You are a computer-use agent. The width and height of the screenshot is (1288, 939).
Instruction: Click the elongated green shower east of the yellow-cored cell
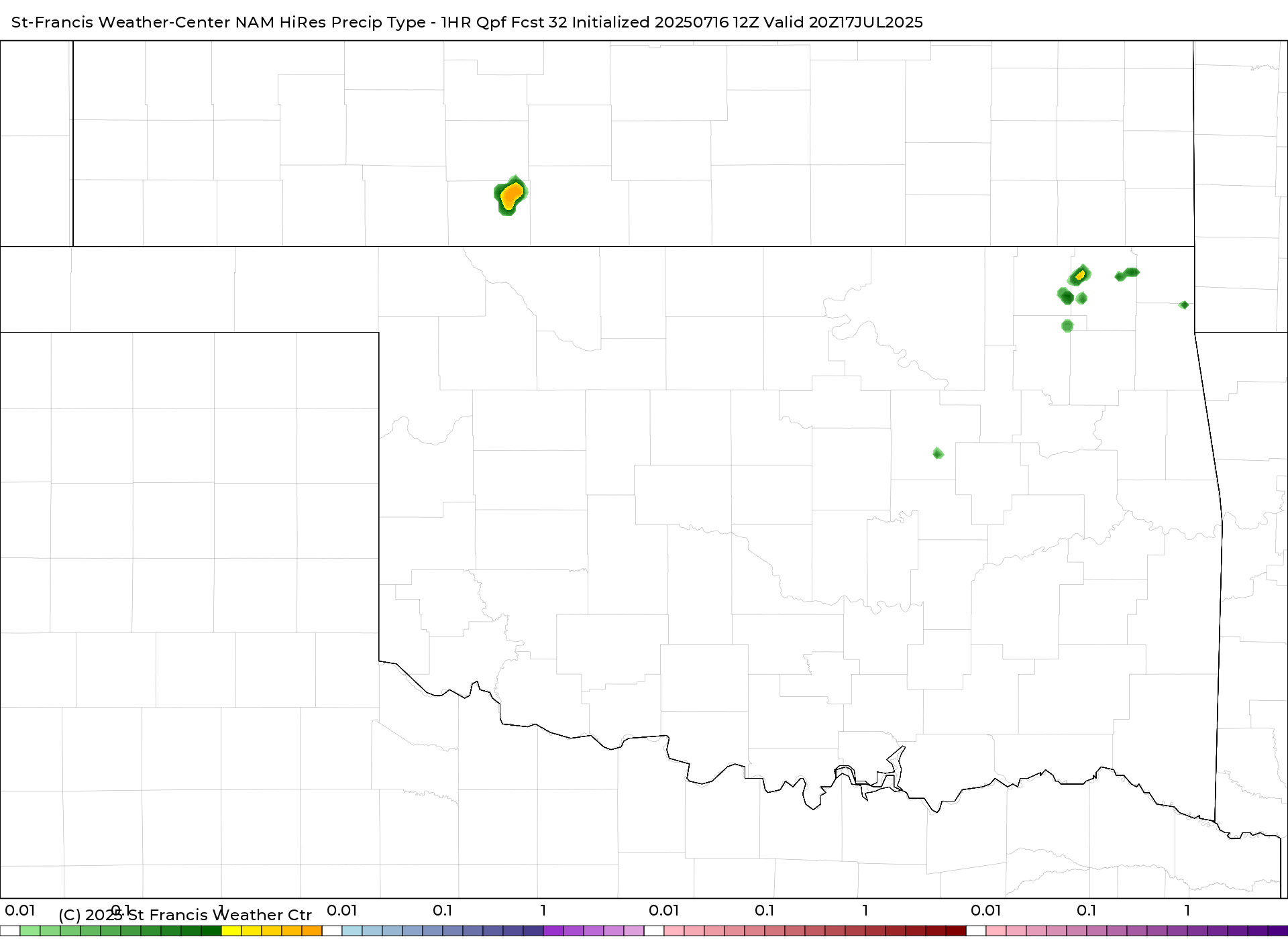pos(1127,274)
